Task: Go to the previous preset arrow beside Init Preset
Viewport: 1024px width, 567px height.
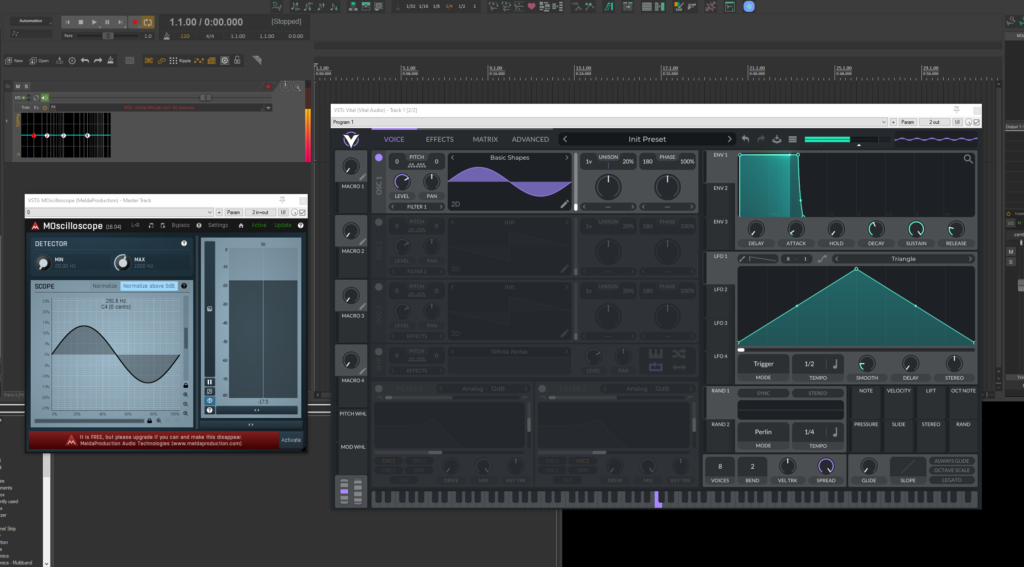Action: click(565, 139)
